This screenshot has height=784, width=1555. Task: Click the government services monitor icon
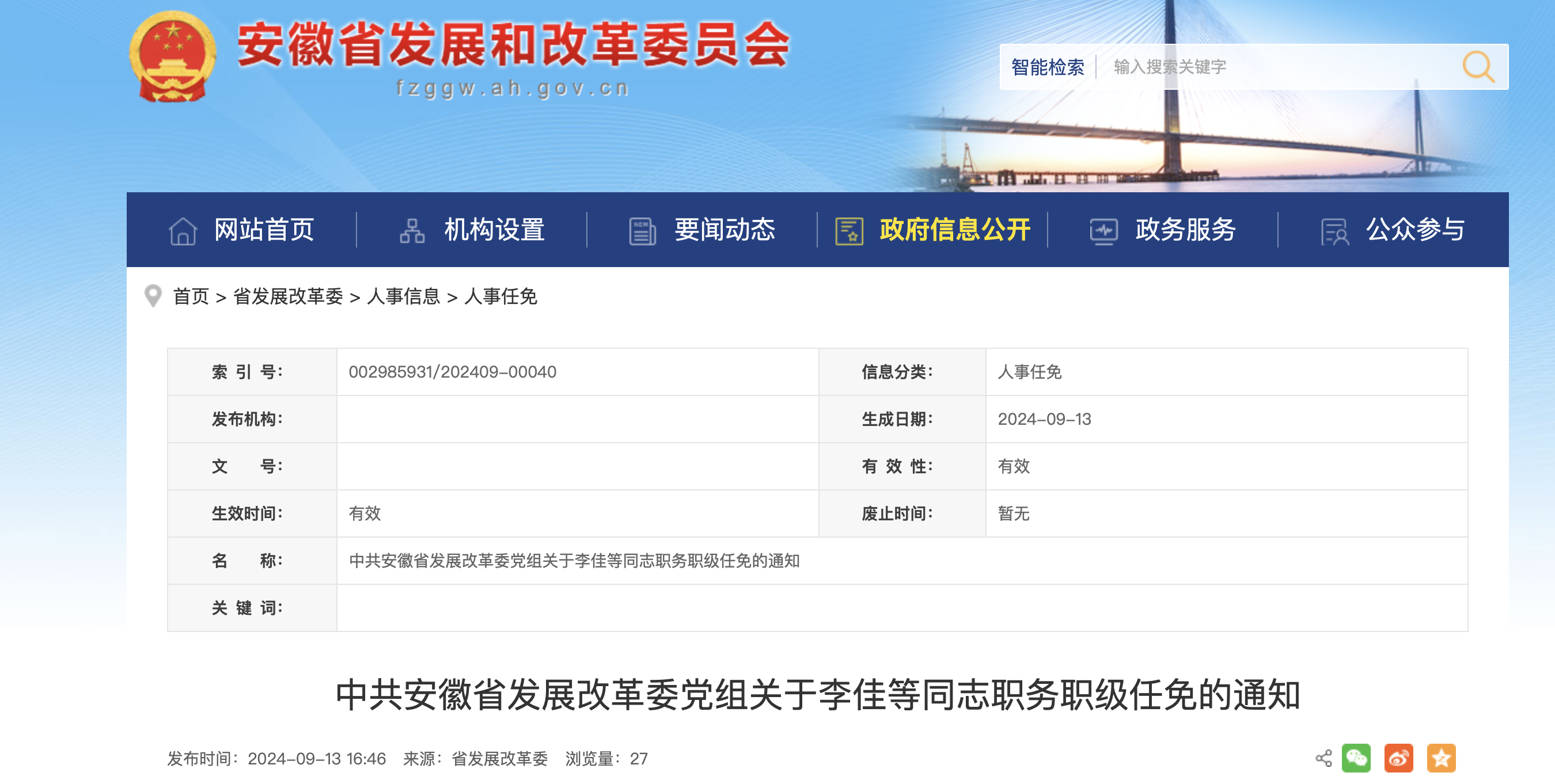[x=1103, y=231]
